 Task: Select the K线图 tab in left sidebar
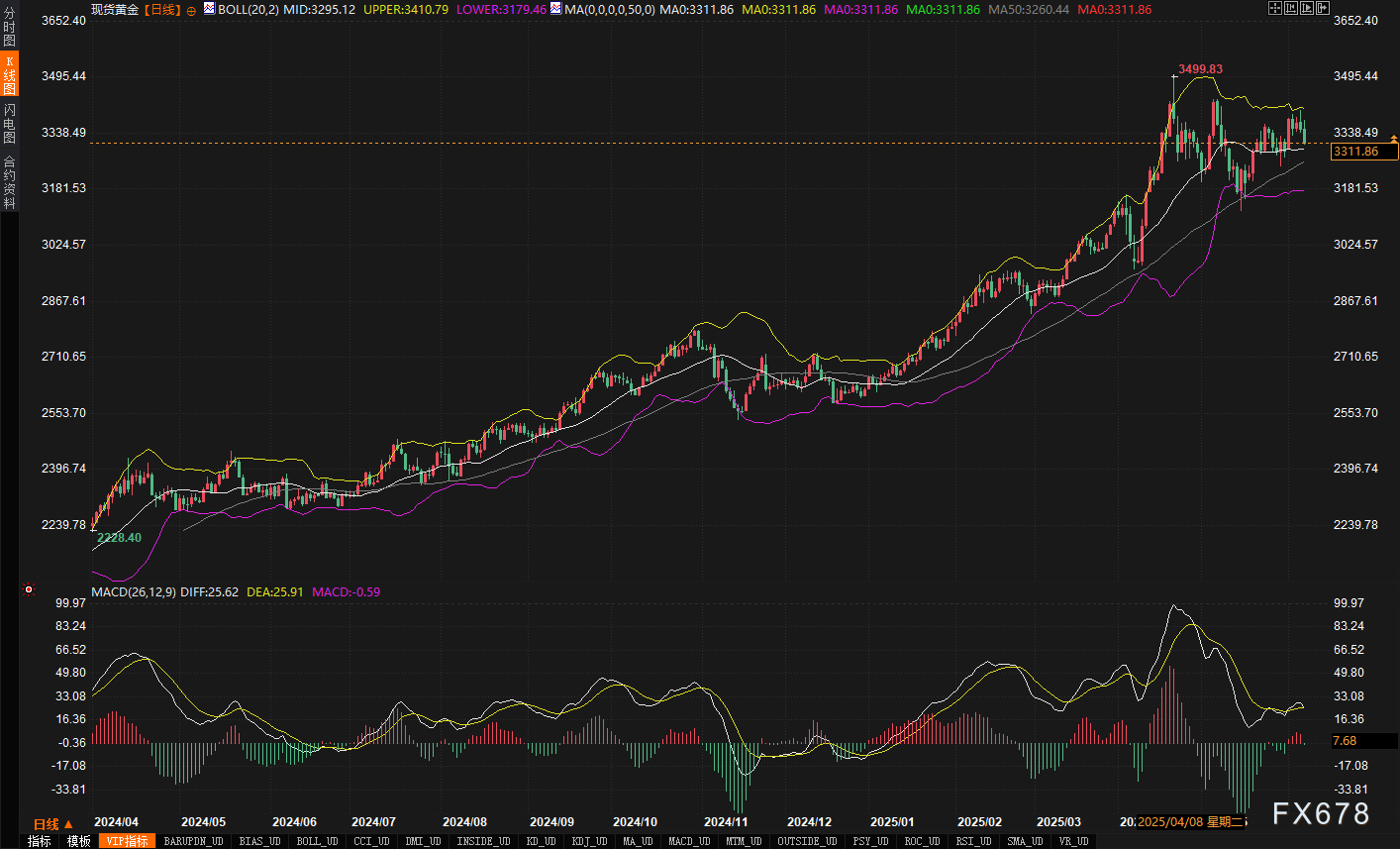(x=9, y=75)
